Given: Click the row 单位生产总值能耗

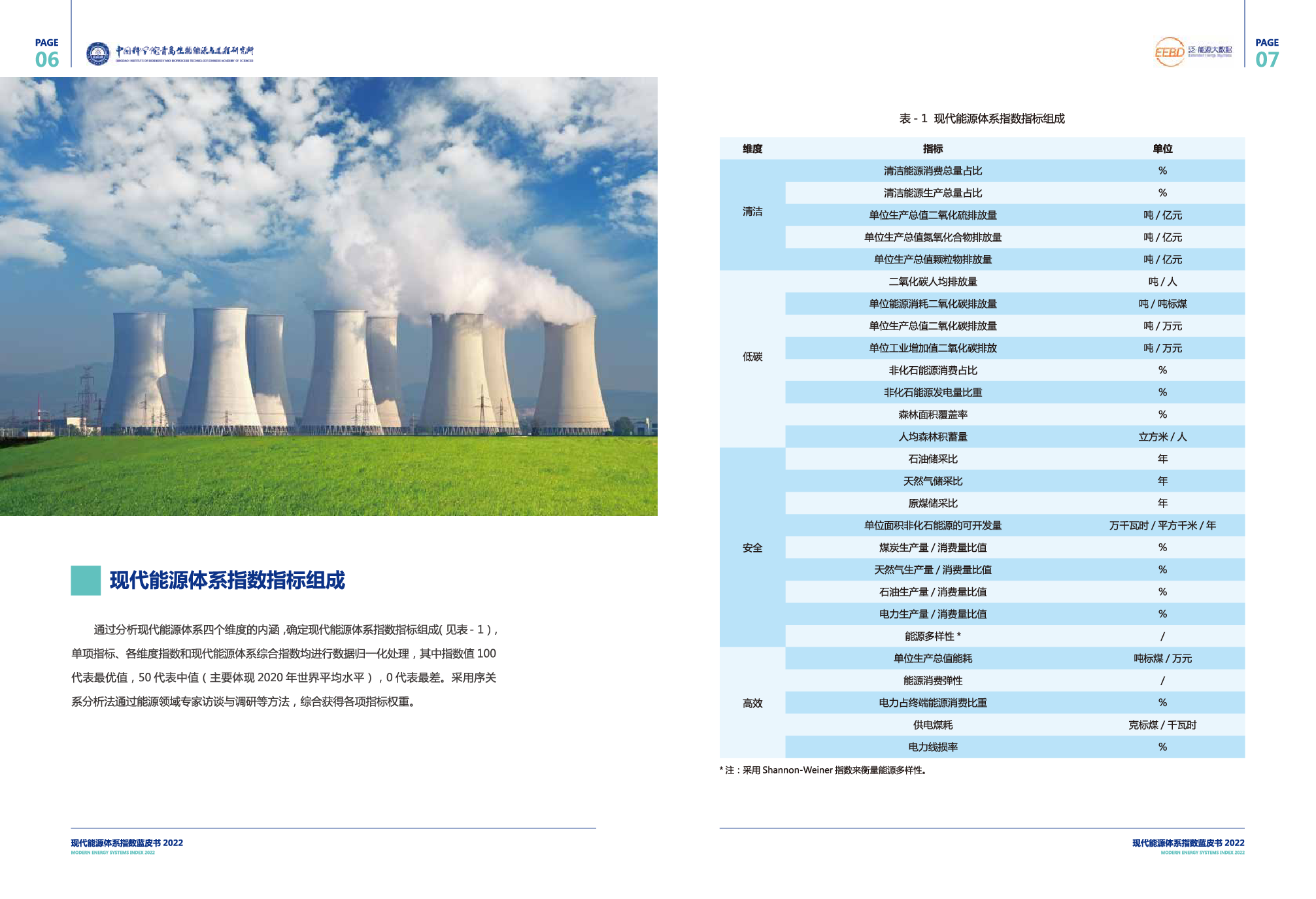Looking at the screenshot, I should 1015,658.
